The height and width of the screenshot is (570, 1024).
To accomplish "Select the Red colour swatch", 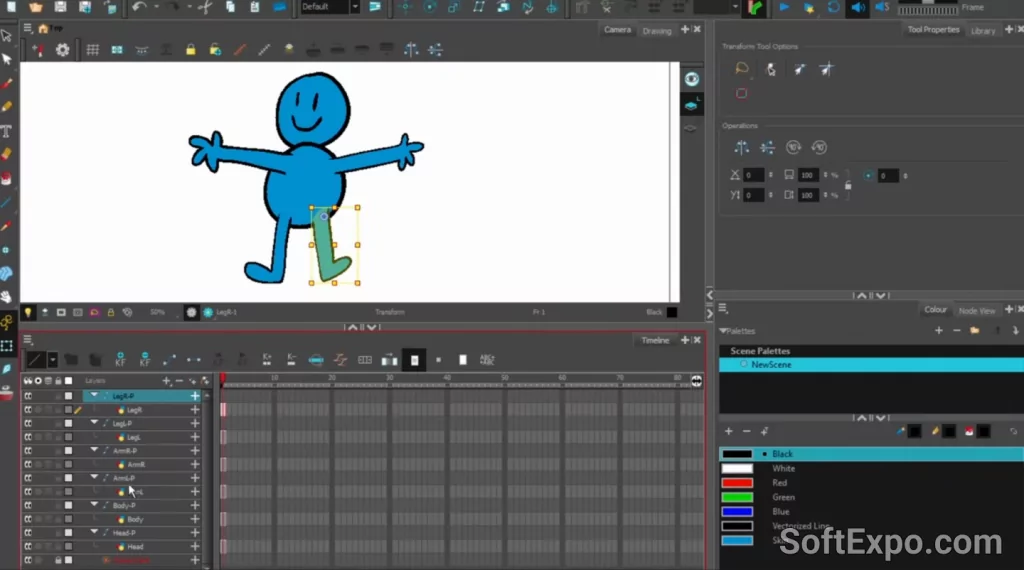I will pyautogui.click(x=737, y=483).
